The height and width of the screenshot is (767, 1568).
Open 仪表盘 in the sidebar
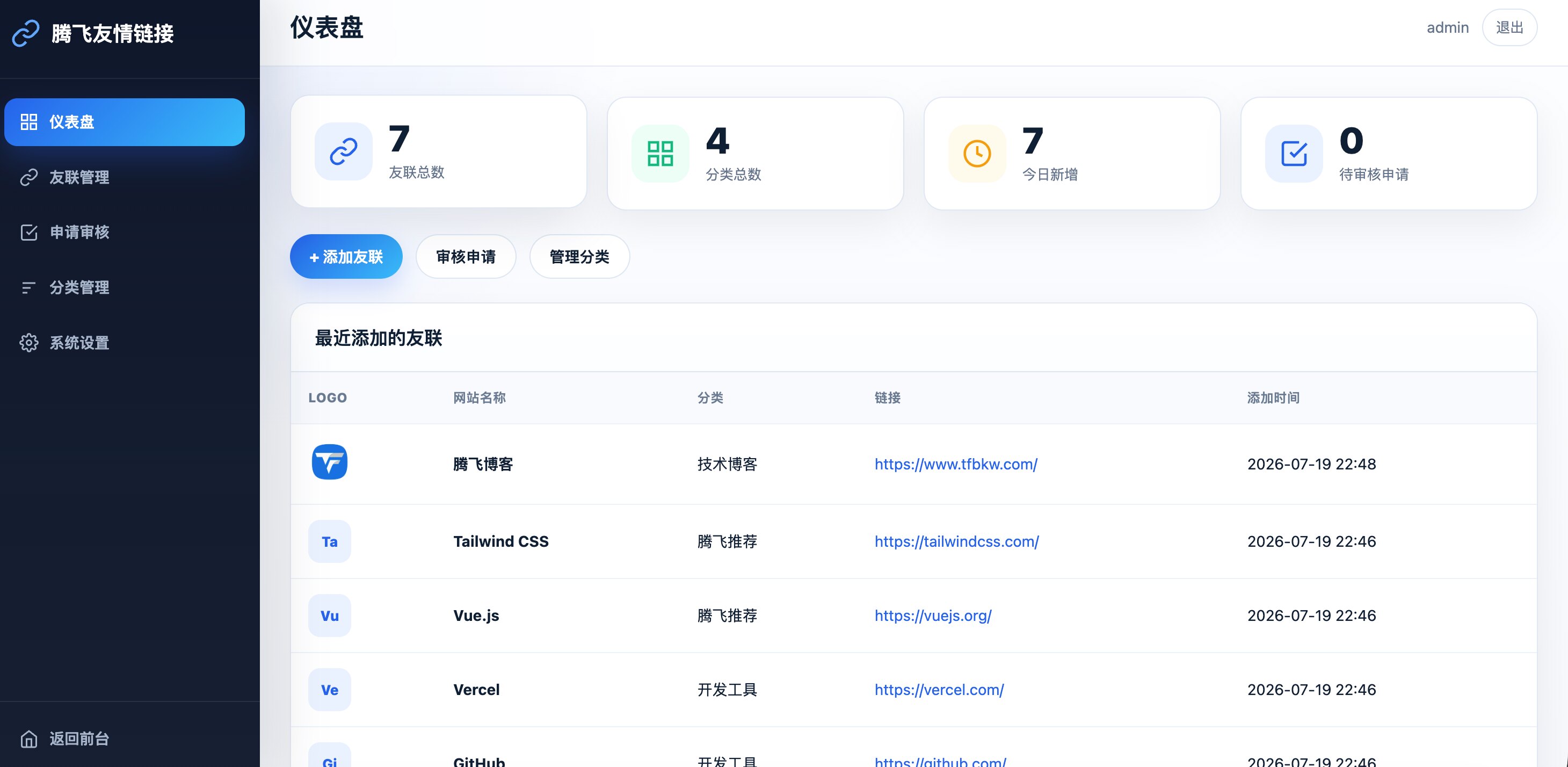124,122
